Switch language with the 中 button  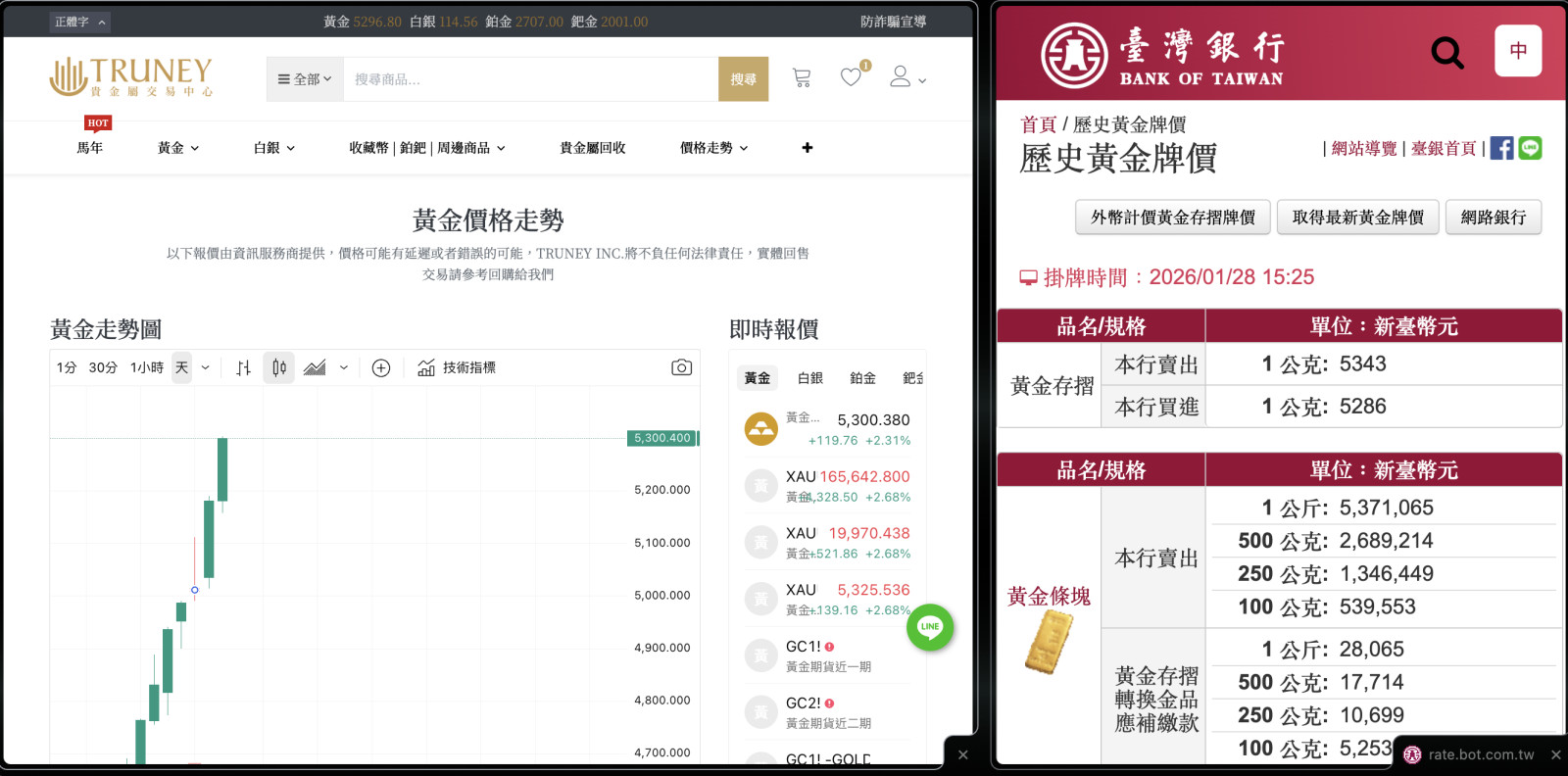click(1518, 51)
